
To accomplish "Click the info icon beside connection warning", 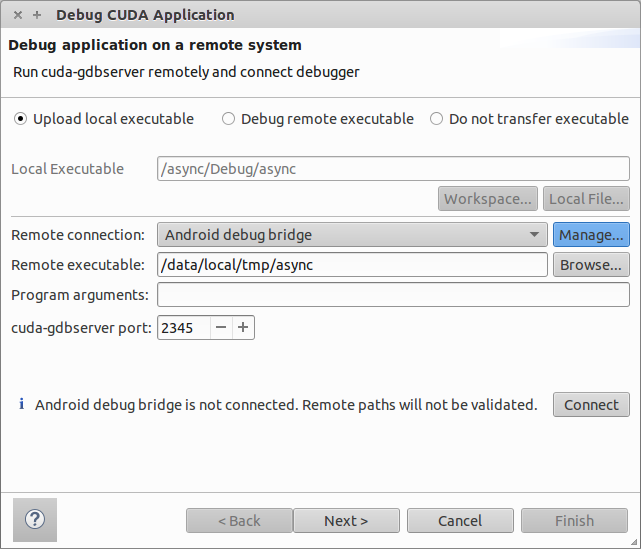I will 22,405.
